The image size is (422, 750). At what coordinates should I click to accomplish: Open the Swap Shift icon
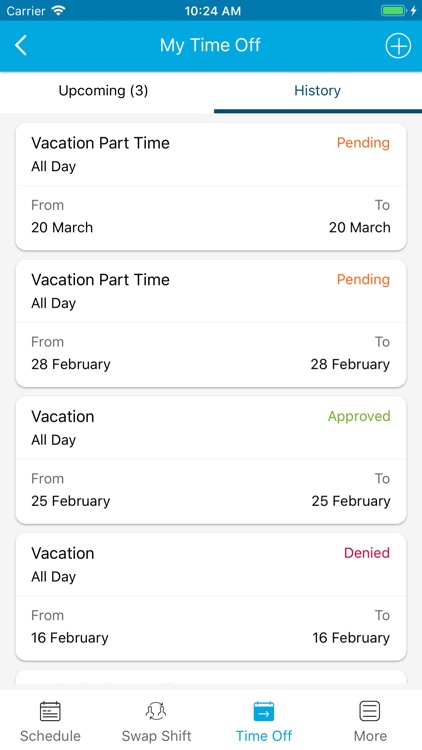pyautogui.click(x=156, y=711)
